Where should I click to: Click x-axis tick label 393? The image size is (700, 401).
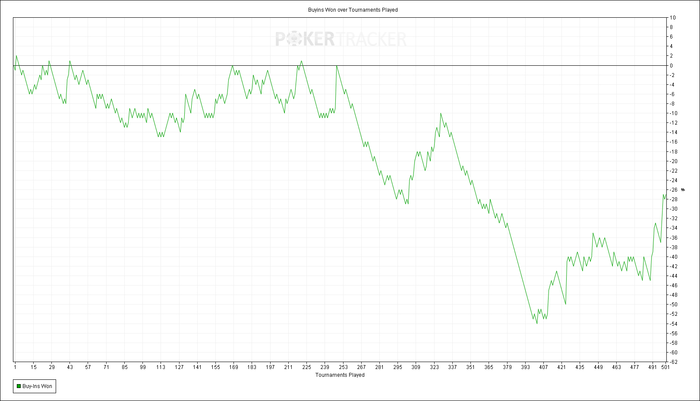point(525,367)
